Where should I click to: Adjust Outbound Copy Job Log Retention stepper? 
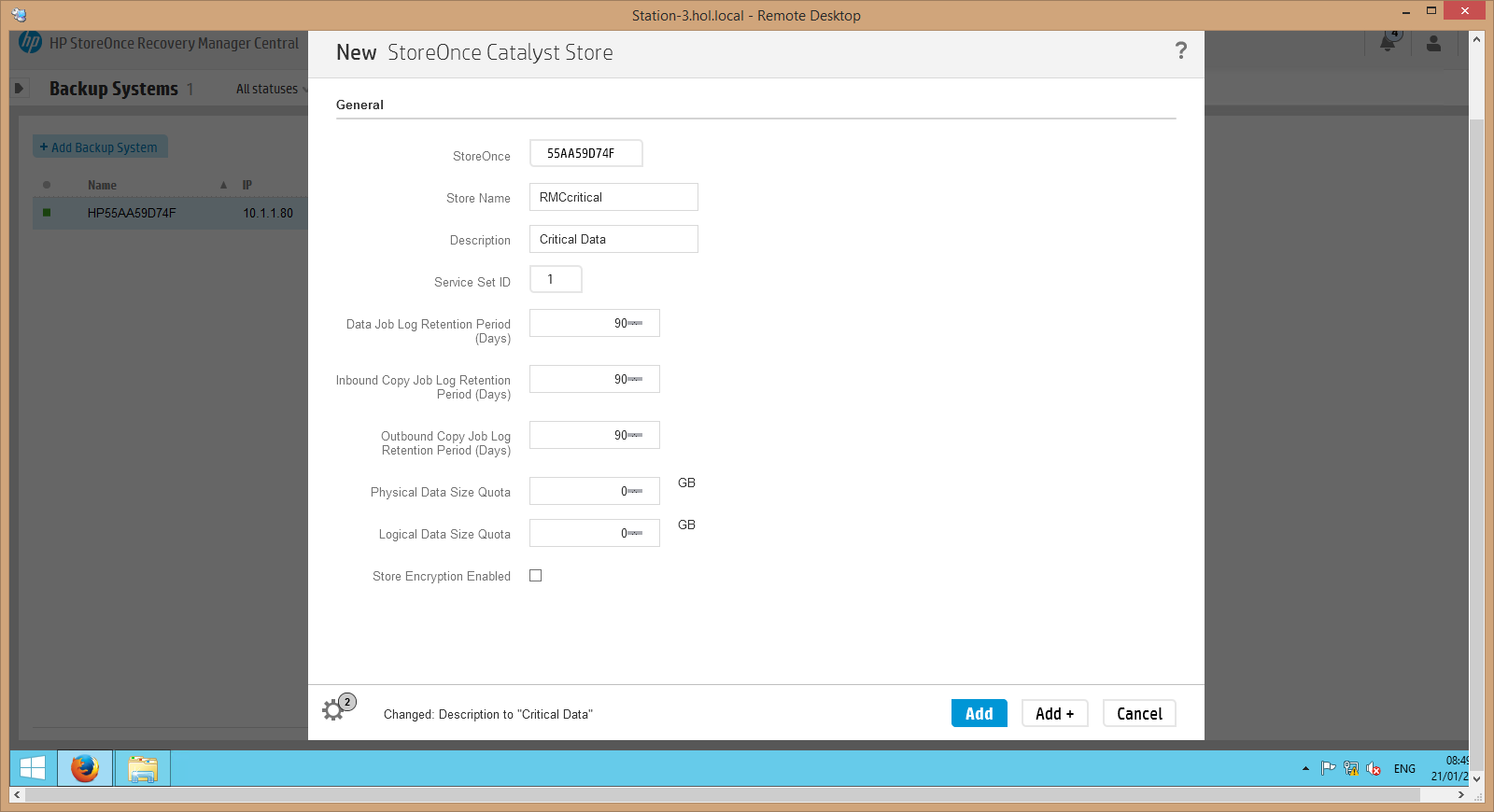click(635, 435)
